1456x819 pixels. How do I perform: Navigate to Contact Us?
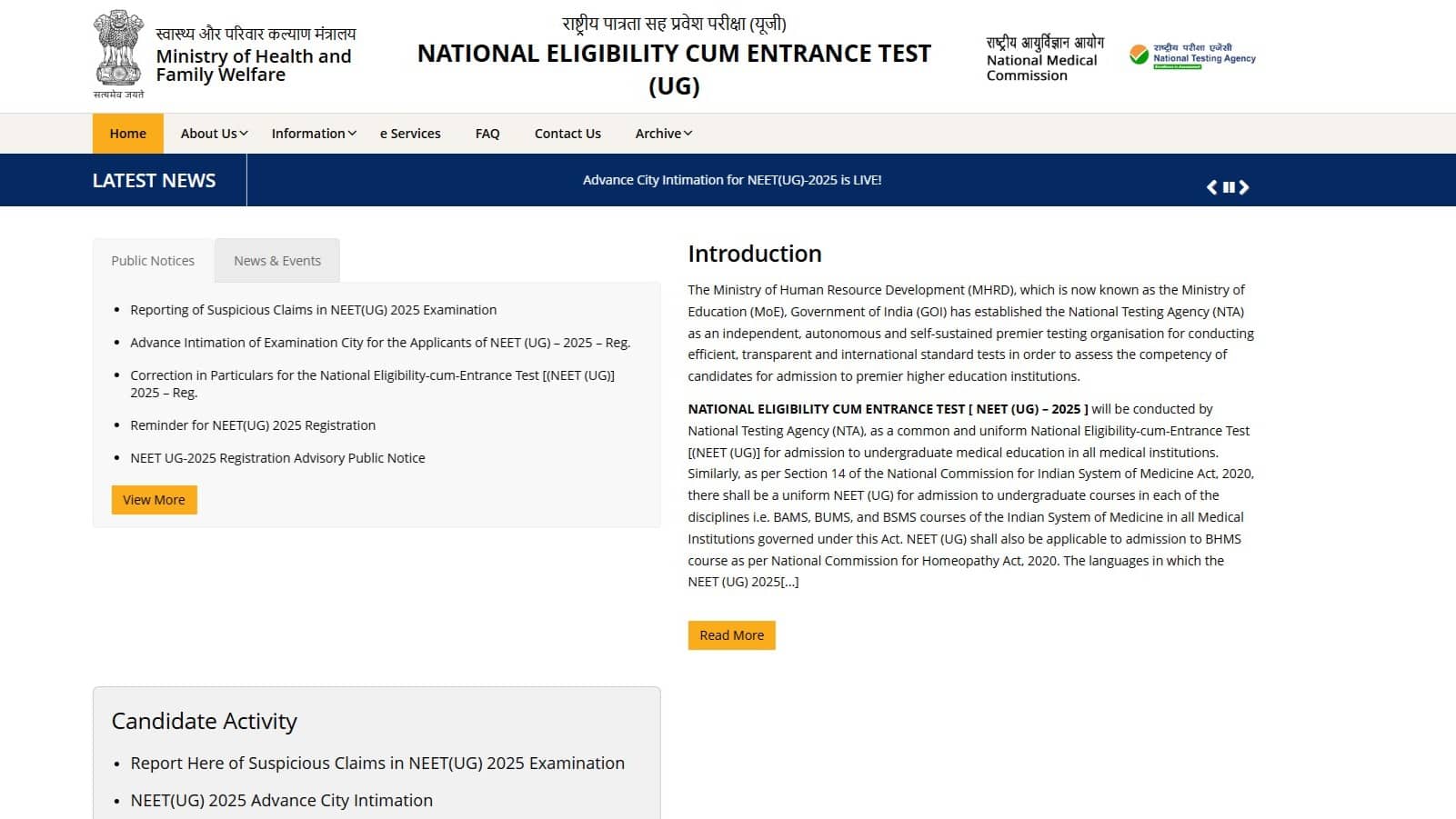(x=567, y=134)
